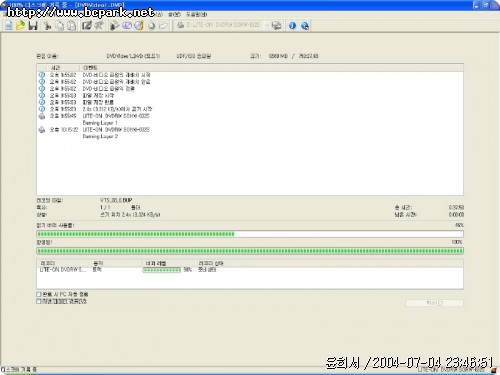This screenshot has height=375, width=500.
Task: Click the Choose recorder icon beside the drive list
Action: [276, 26]
